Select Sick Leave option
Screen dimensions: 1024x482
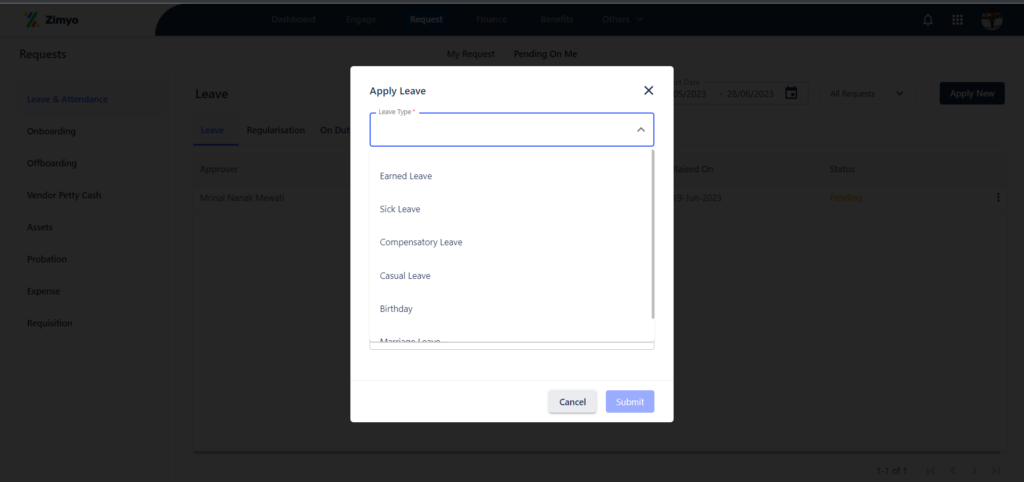[511, 209]
